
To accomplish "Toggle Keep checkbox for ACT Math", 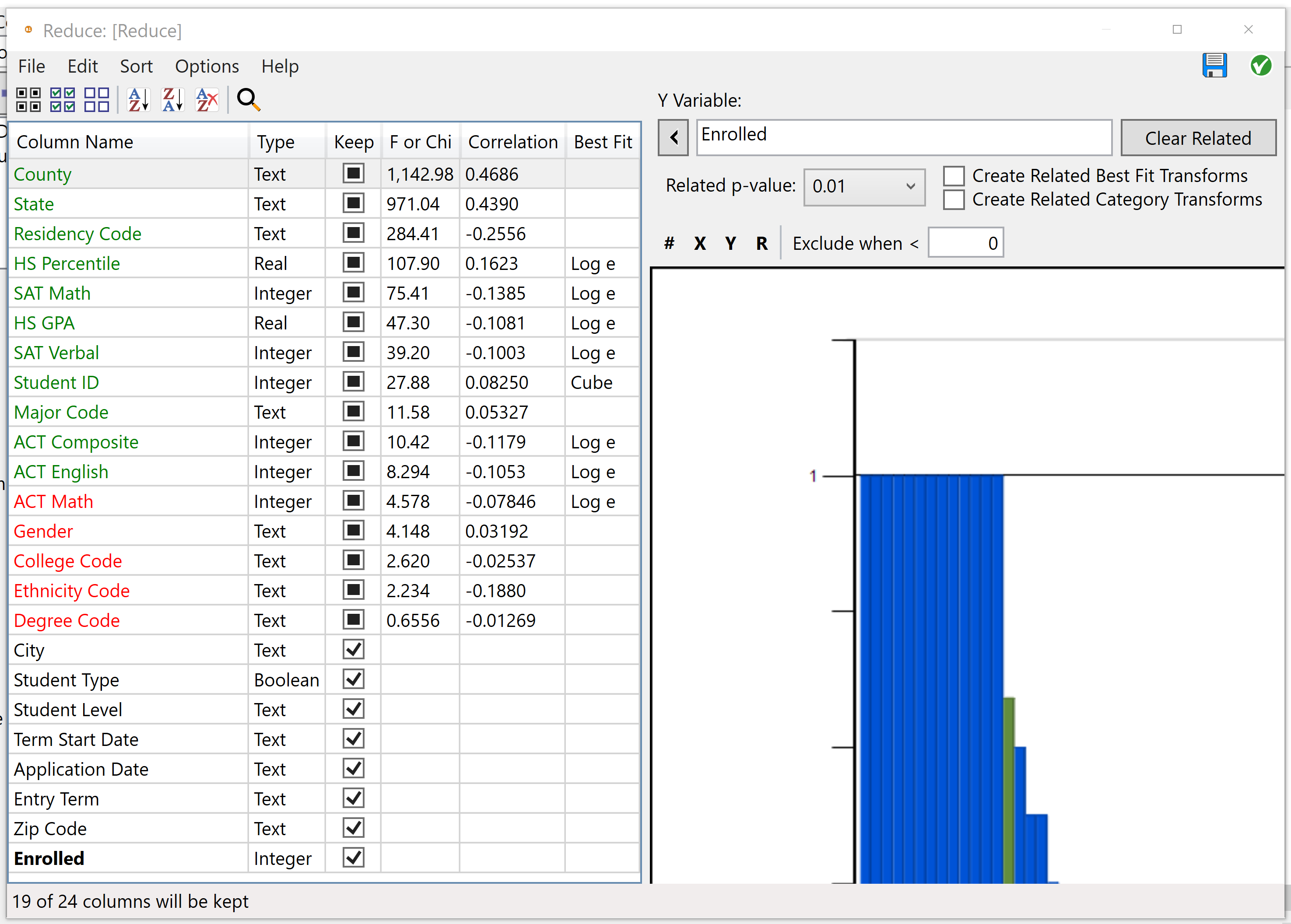I will tap(353, 500).
